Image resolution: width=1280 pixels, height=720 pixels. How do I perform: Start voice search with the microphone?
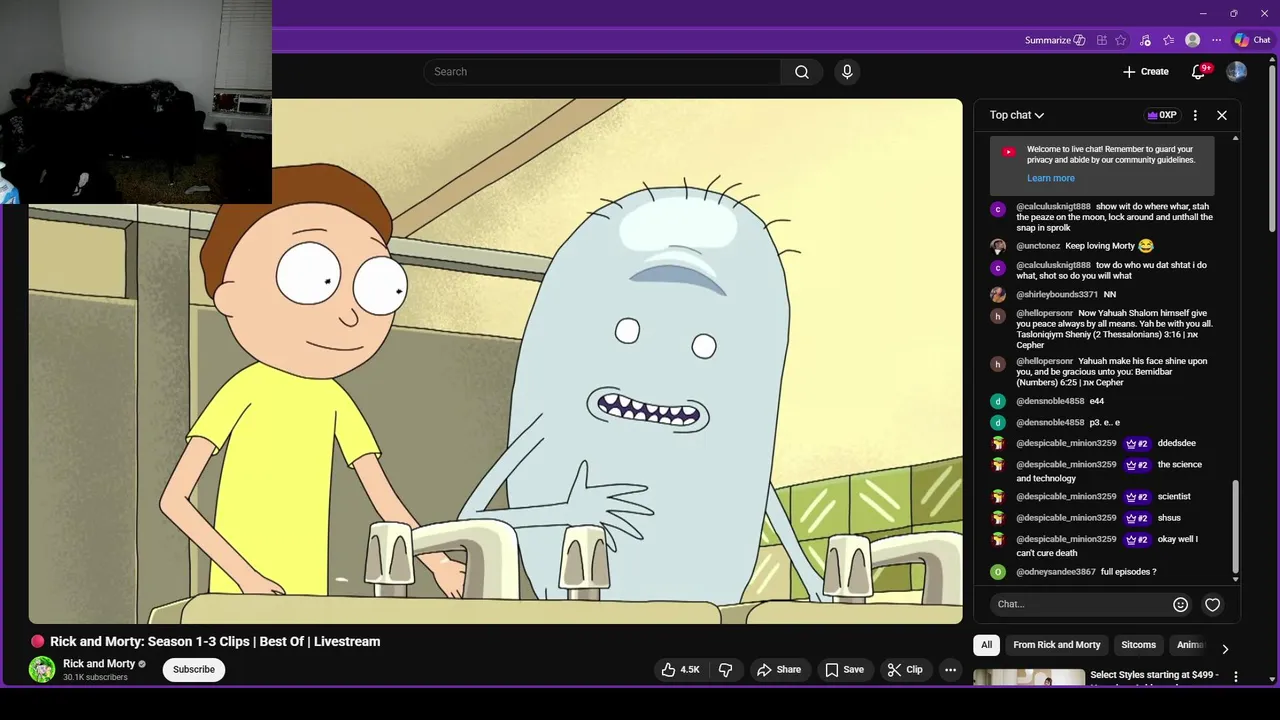(847, 72)
